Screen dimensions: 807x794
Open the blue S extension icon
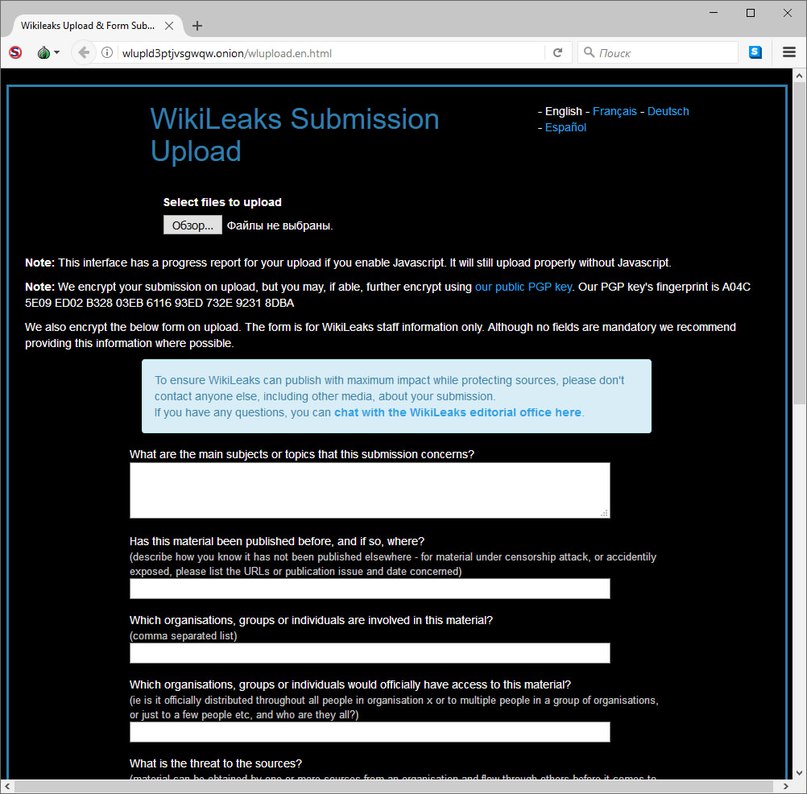pos(755,52)
